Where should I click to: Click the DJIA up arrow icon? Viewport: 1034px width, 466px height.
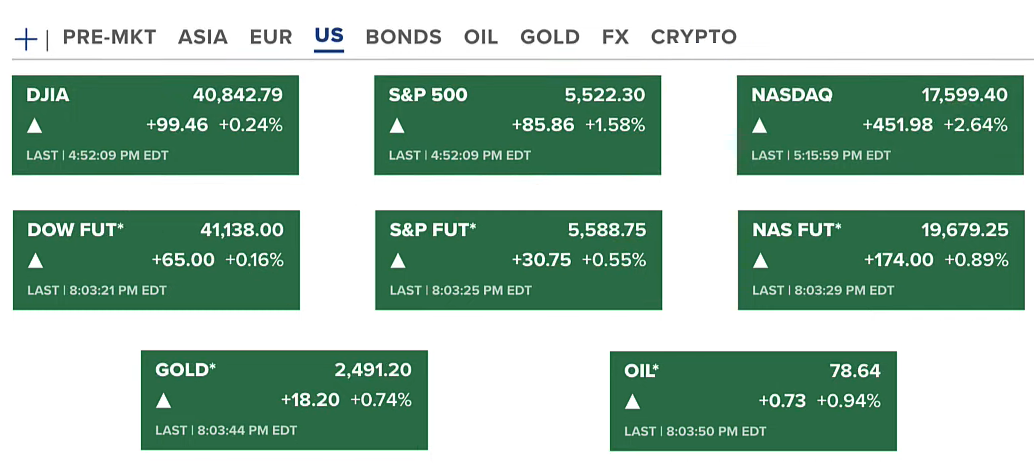click(x=35, y=126)
